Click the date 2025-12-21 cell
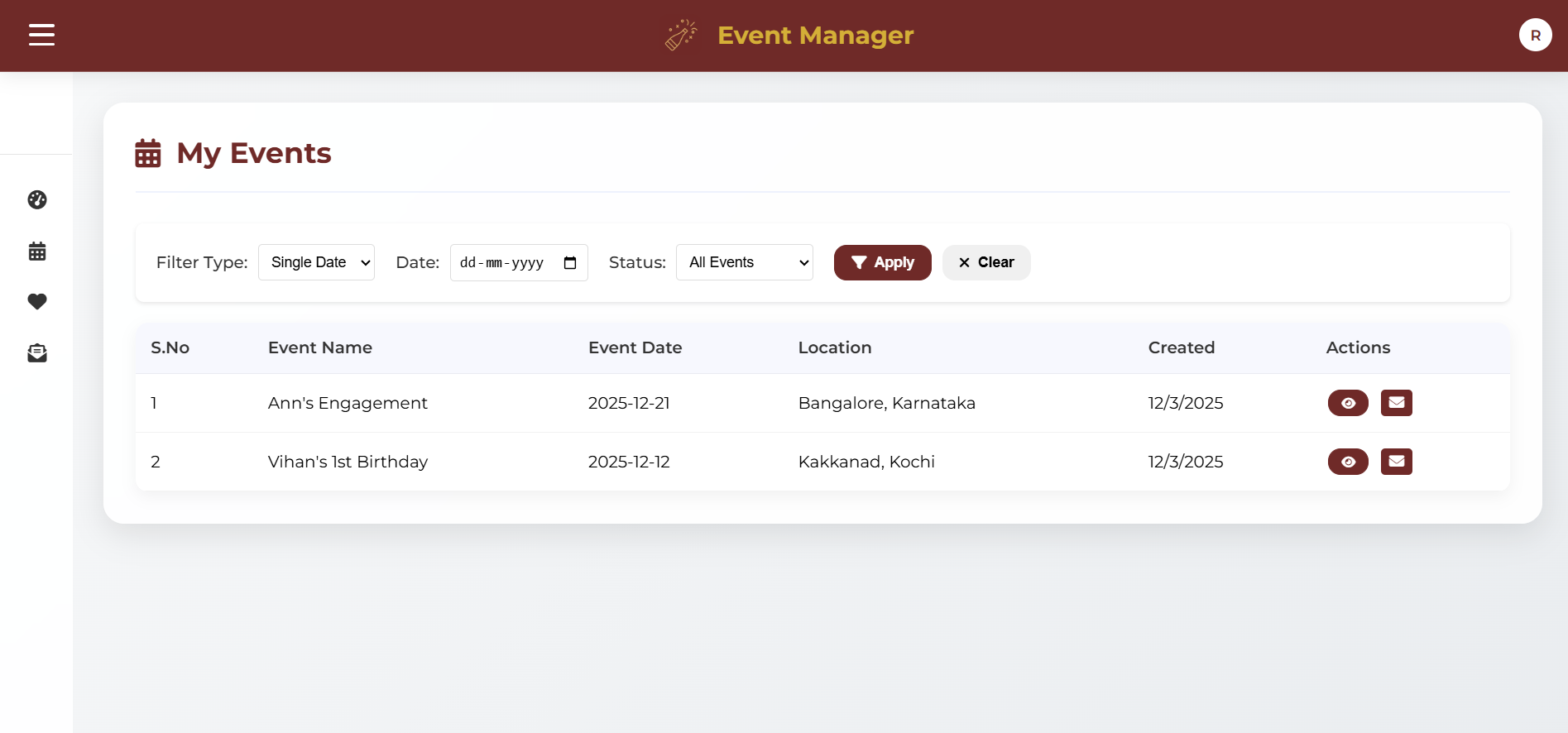The width and height of the screenshot is (1568, 733). [x=629, y=403]
